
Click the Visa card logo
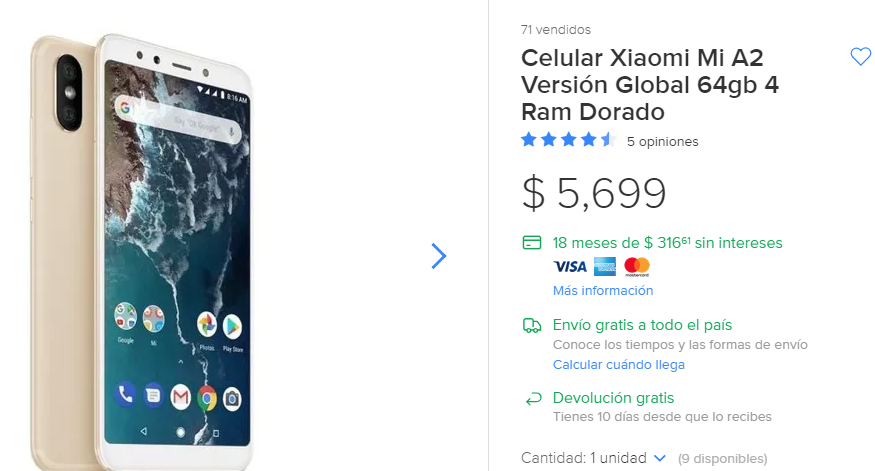pyautogui.click(x=570, y=266)
